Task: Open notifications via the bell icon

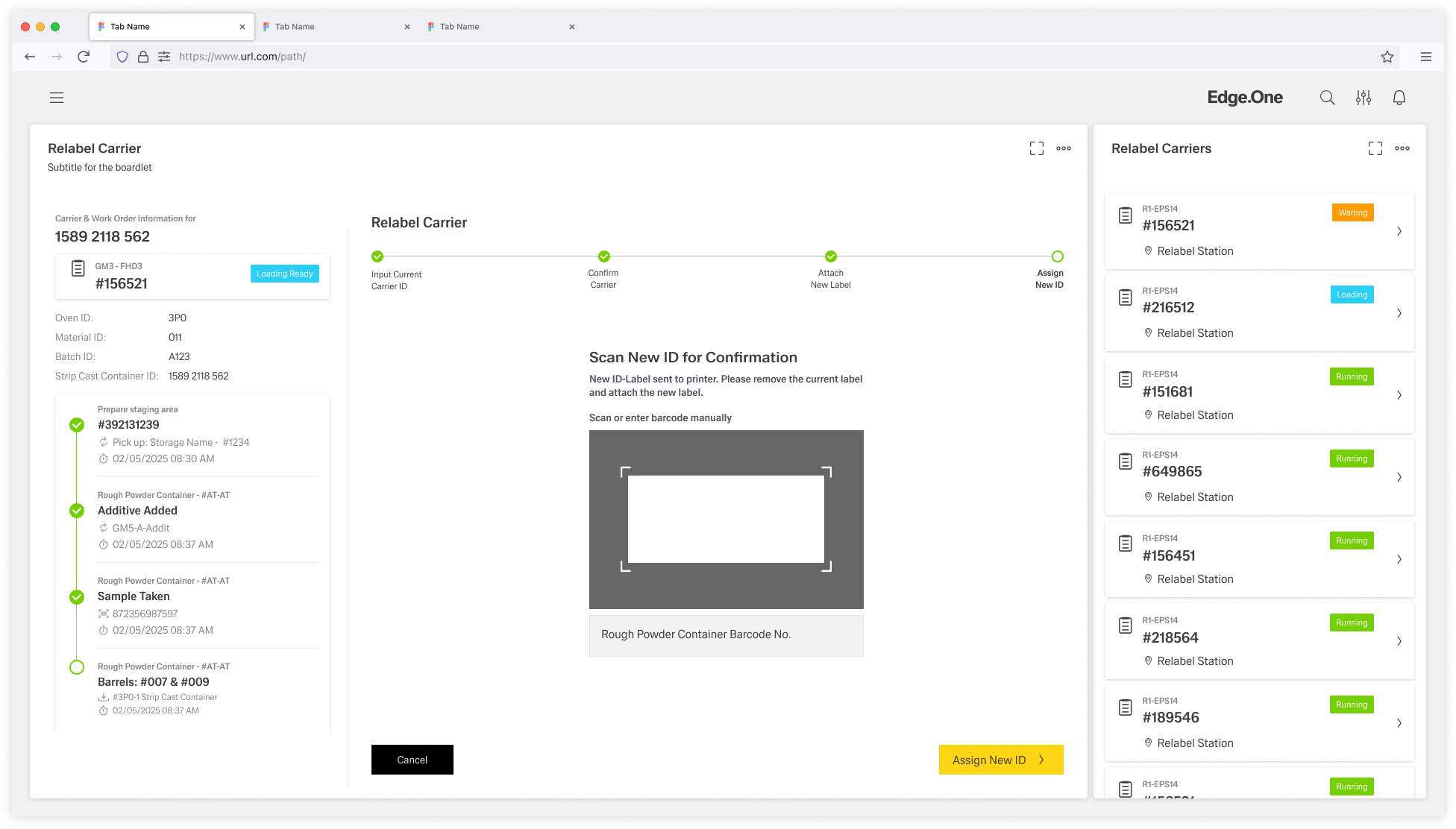Action: (x=1399, y=98)
